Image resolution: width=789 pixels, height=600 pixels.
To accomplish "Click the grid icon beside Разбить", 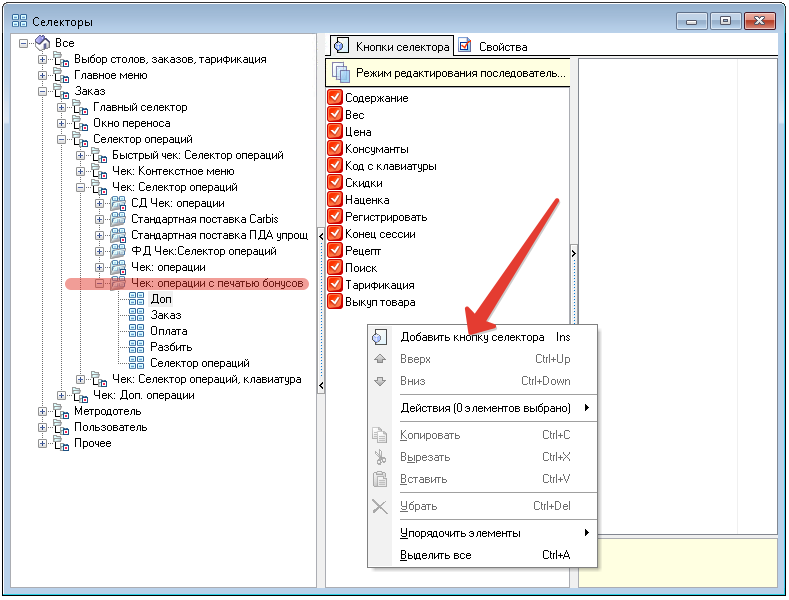I will tap(136, 347).
